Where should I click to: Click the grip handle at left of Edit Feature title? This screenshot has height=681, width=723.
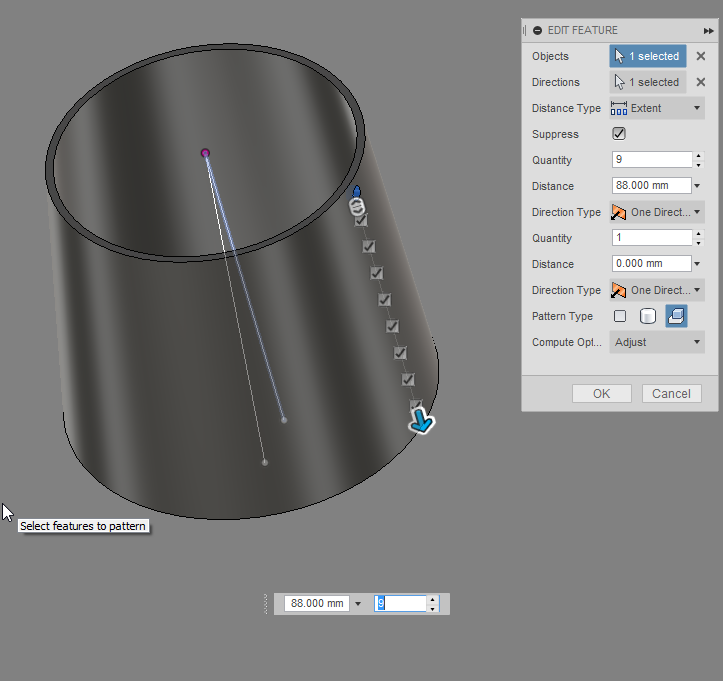(525, 30)
